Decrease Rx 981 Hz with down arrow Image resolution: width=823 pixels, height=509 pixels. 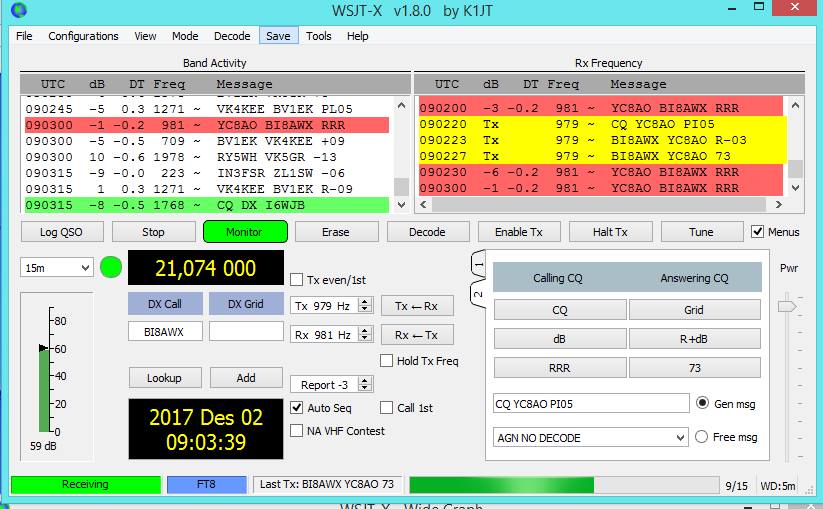click(x=365, y=338)
